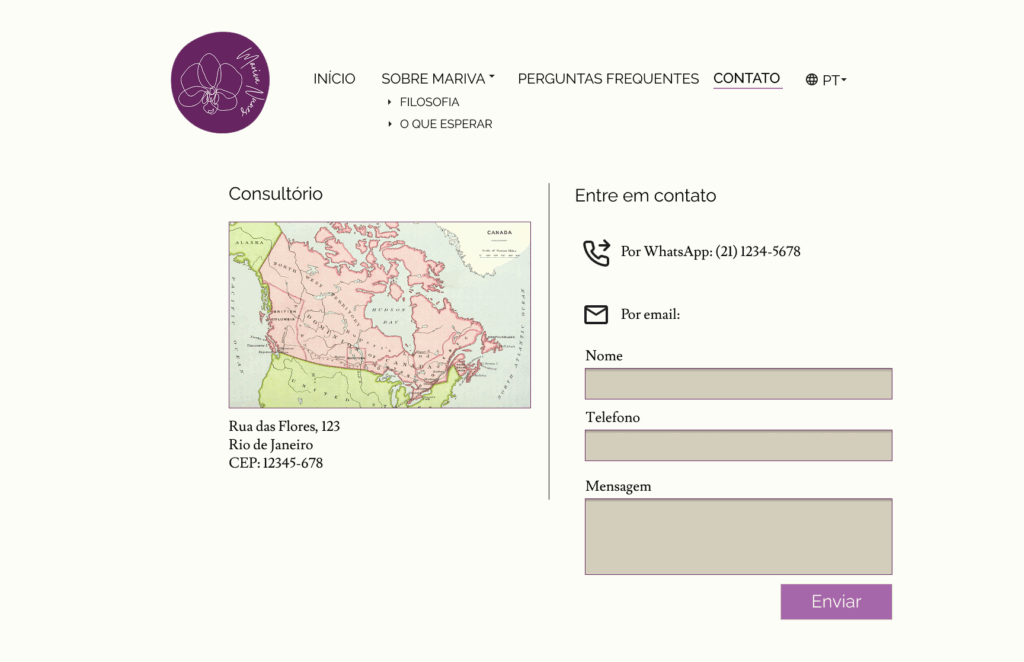This screenshot has width=1024, height=662.
Task: Click the purple orchid Mariva logo
Action: pos(220,82)
